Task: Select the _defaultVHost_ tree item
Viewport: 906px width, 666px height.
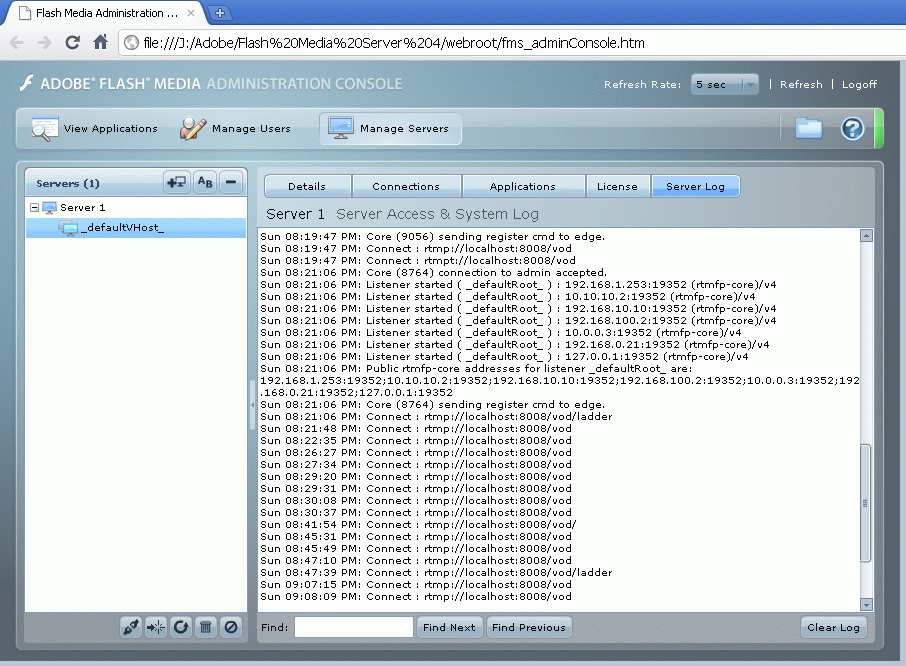Action: click(136, 228)
